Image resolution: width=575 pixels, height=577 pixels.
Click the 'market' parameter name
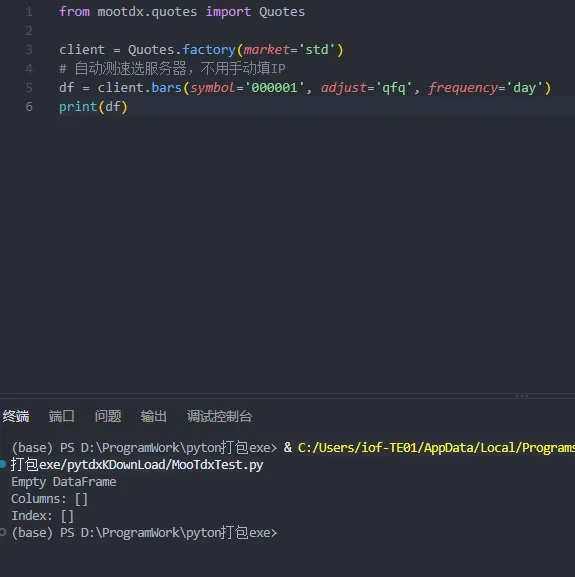[266, 50]
